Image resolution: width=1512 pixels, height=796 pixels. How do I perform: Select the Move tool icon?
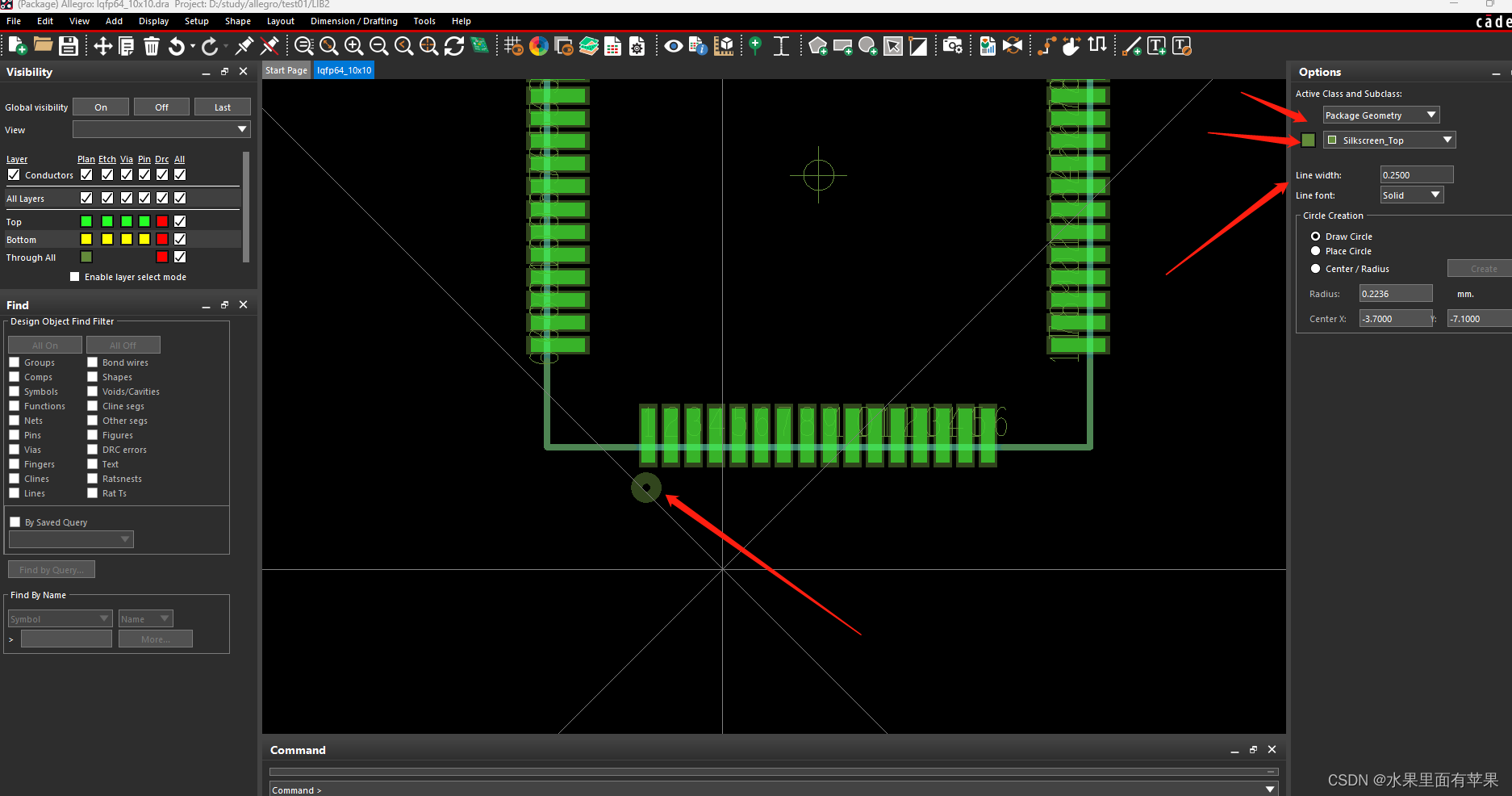(102, 46)
